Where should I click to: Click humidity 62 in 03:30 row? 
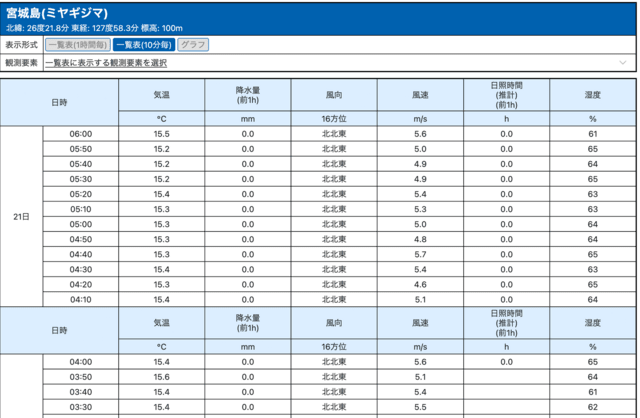pos(593,407)
